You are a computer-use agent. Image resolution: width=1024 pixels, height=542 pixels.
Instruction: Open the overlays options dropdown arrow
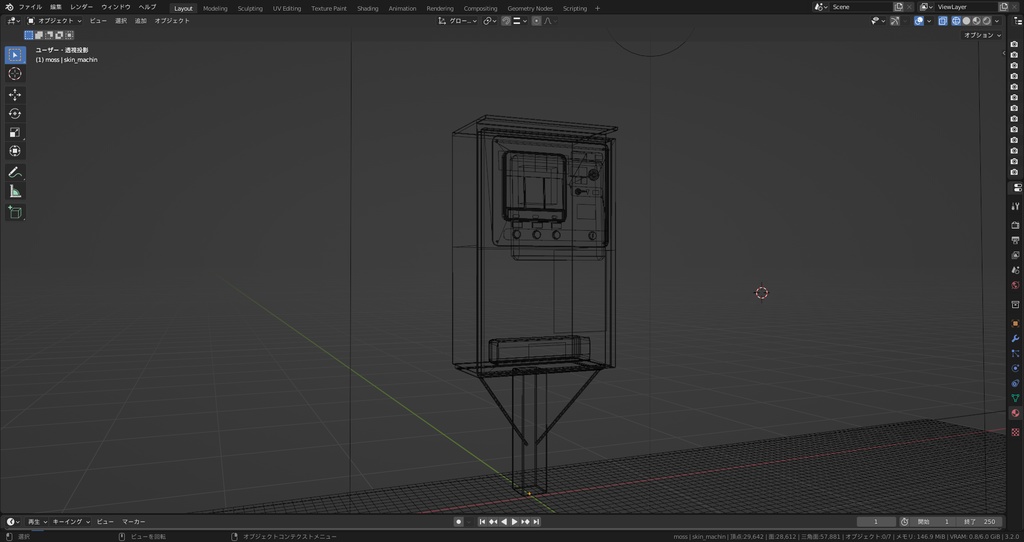coord(929,21)
